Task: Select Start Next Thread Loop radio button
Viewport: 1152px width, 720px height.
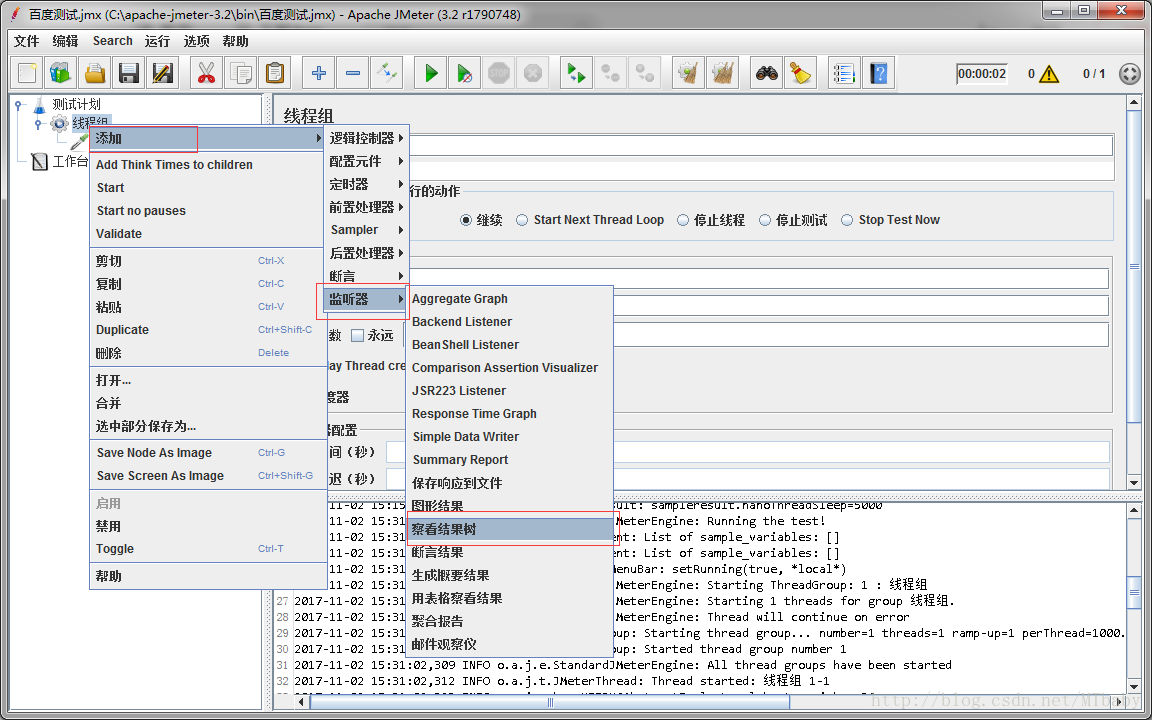Action: pos(522,220)
